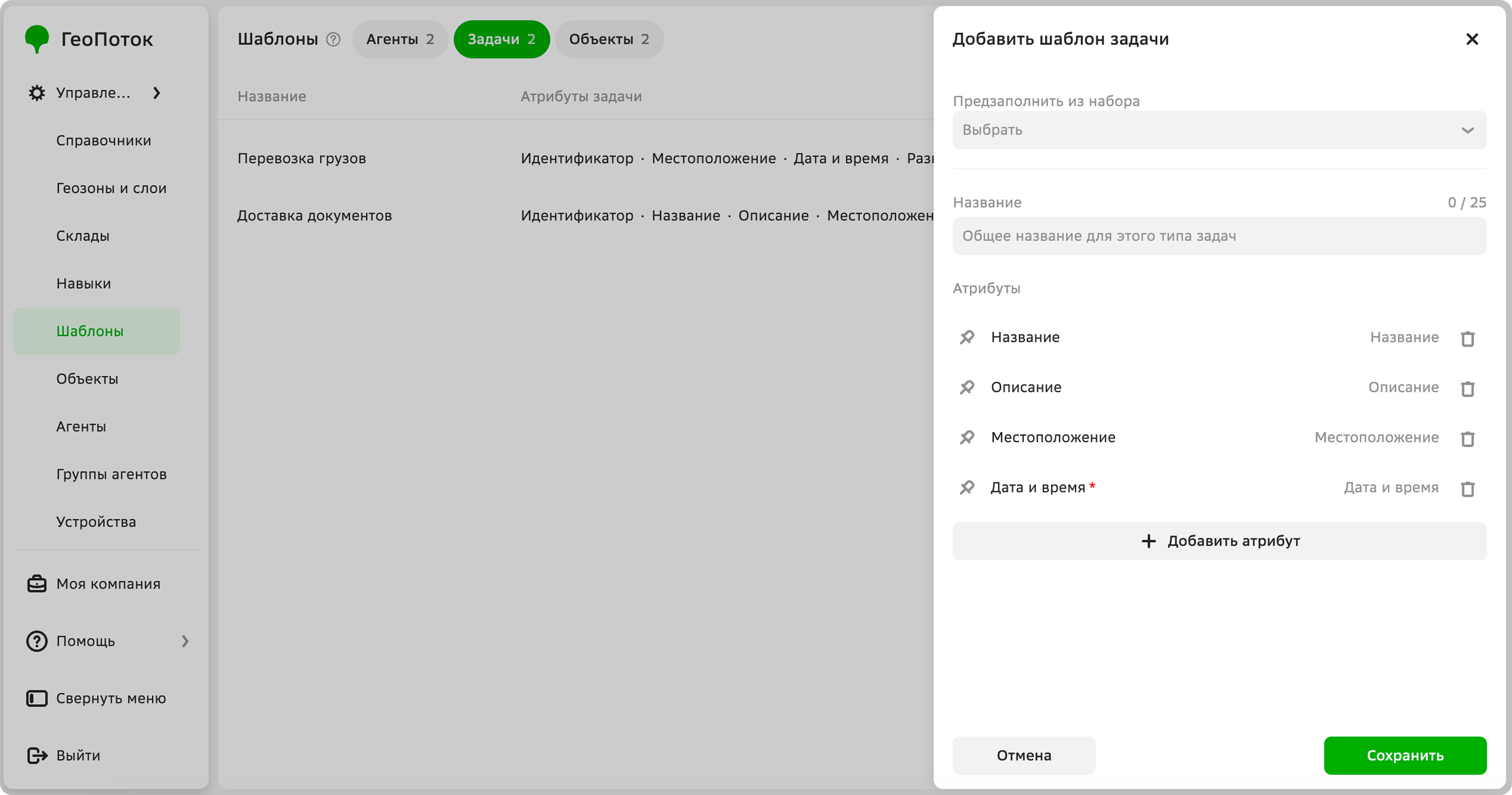Click the Название column header
The width and height of the screenshot is (1512, 795).
(x=272, y=96)
